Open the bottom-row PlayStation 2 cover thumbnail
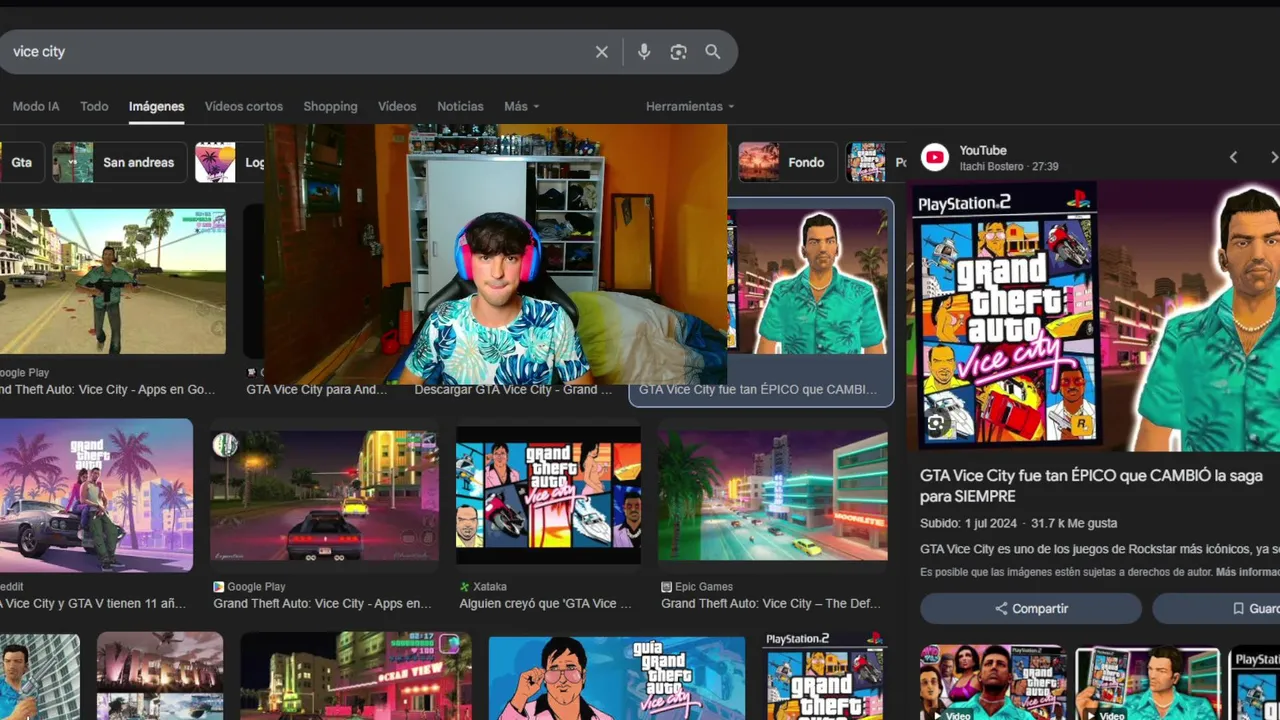 pyautogui.click(x=824, y=676)
